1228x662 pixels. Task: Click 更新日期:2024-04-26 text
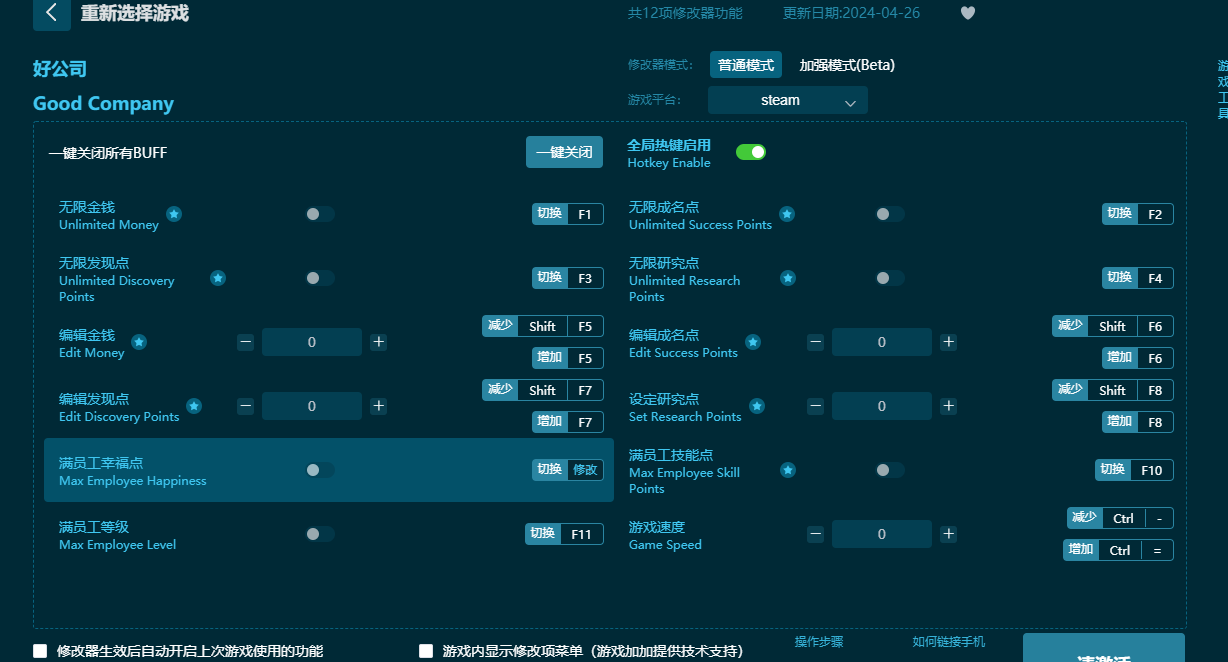click(x=851, y=13)
